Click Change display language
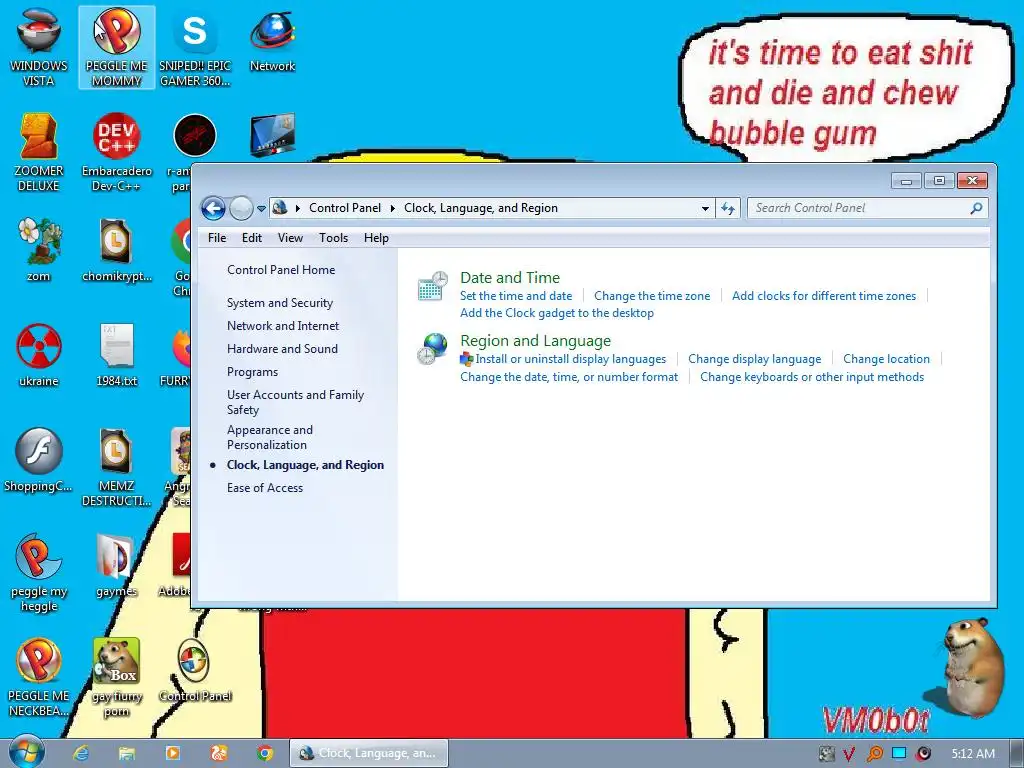This screenshot has width=1024, height=768. pos(754,359)
